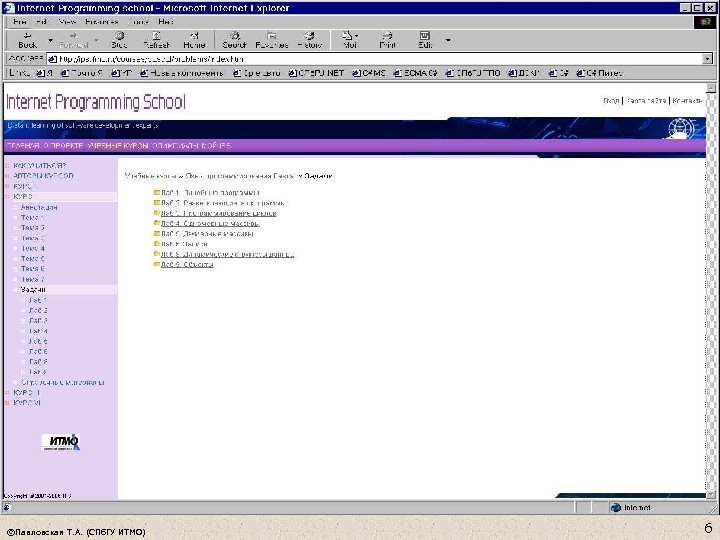This screenshot has height=540, width=720.
Task: Go to the Home page button
Action: coord(194,40)
